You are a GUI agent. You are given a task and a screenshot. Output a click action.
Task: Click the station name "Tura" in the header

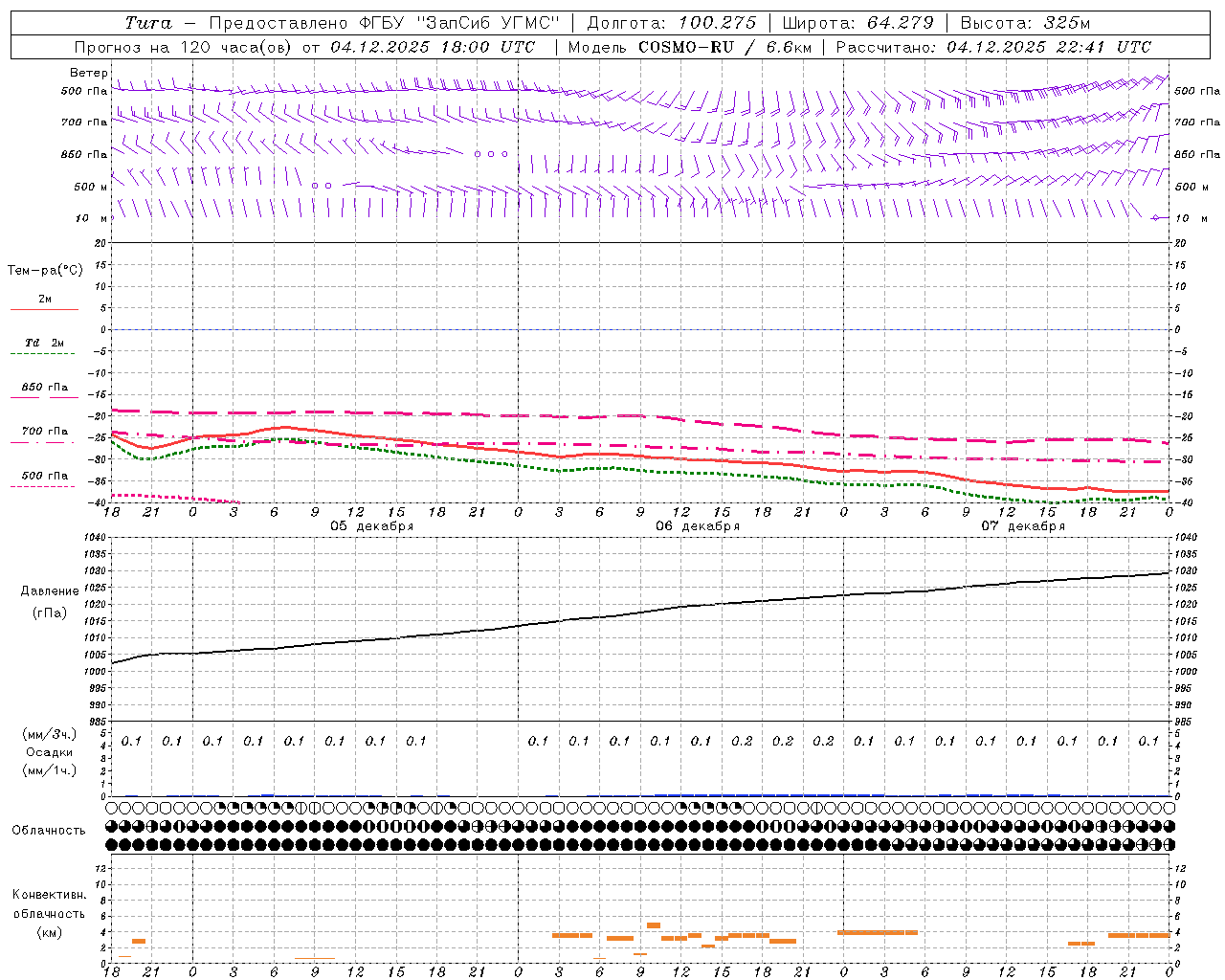point(148,23)
